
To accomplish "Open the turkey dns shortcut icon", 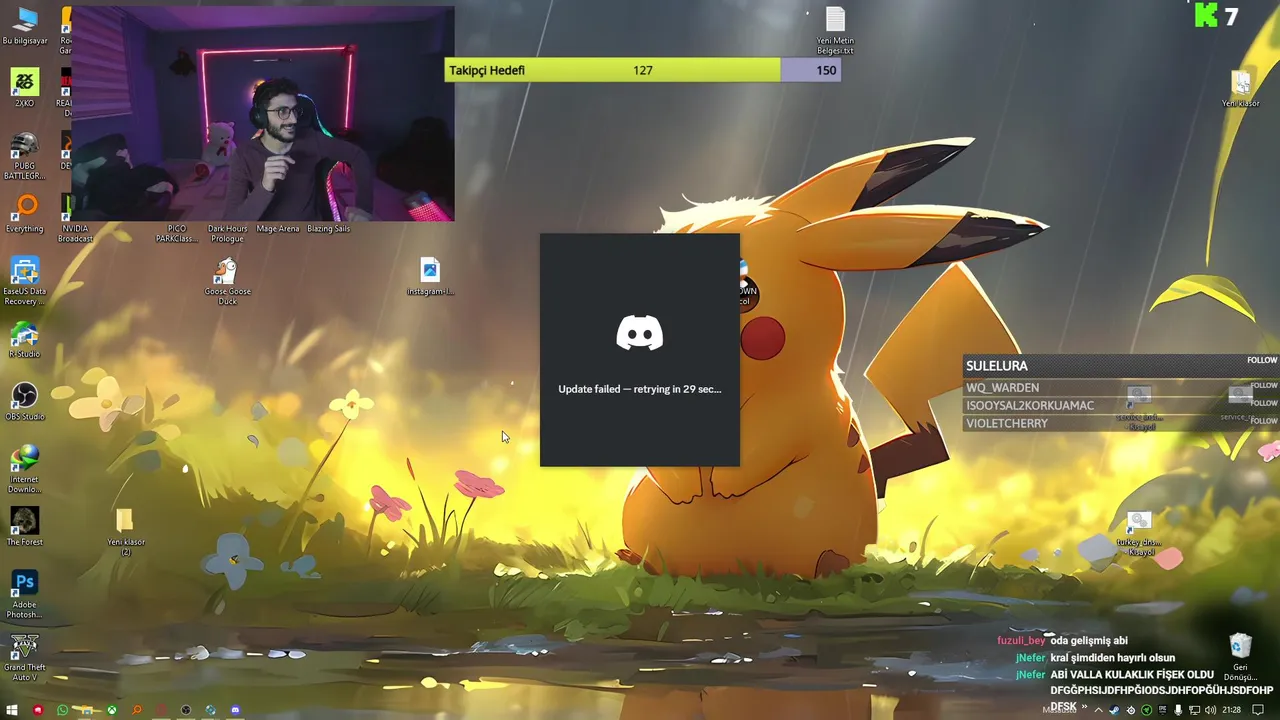I will [1140, 534].
